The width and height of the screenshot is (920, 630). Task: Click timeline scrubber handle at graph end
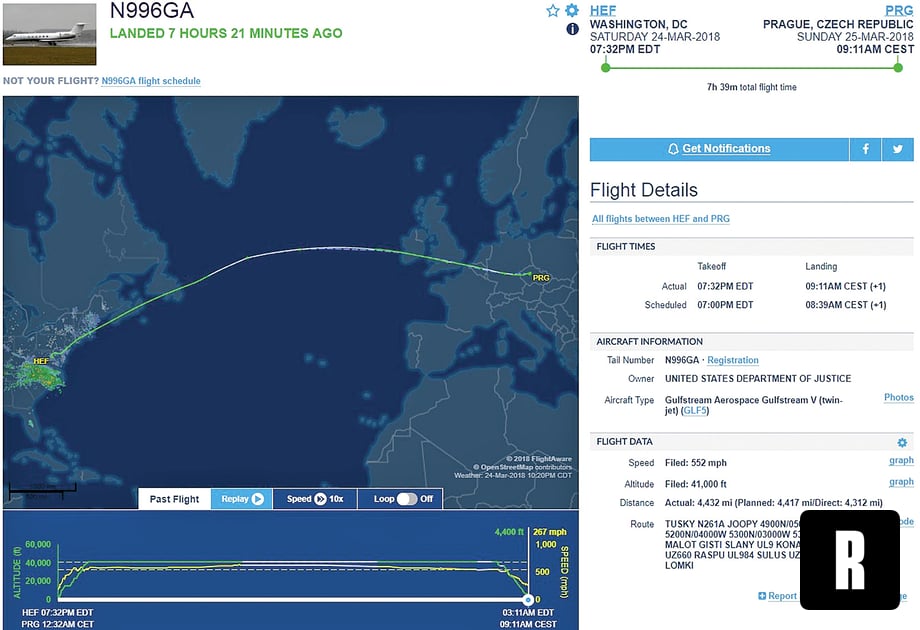coord(528,599)
